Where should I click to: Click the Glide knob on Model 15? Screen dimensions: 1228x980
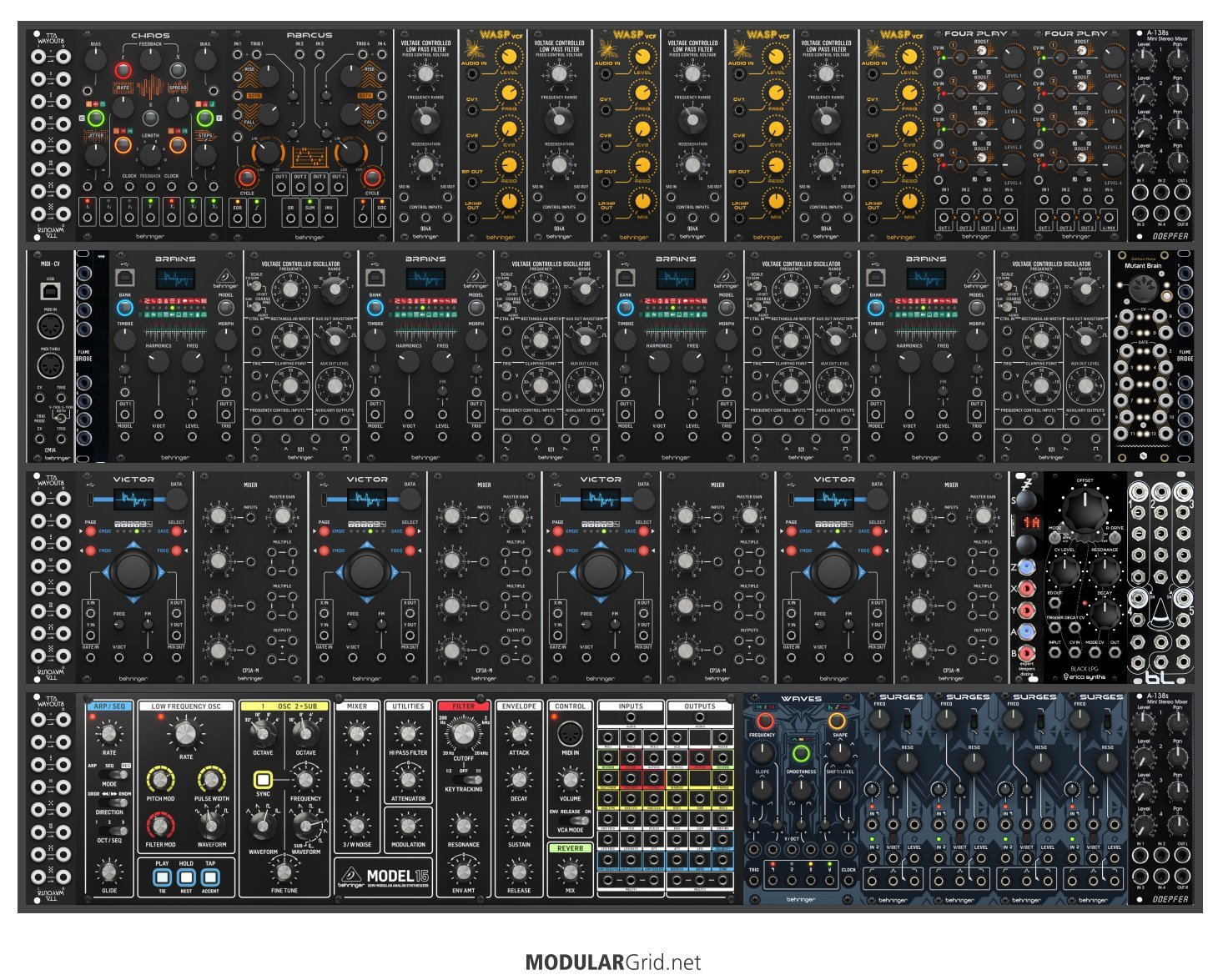coord(108,872)
